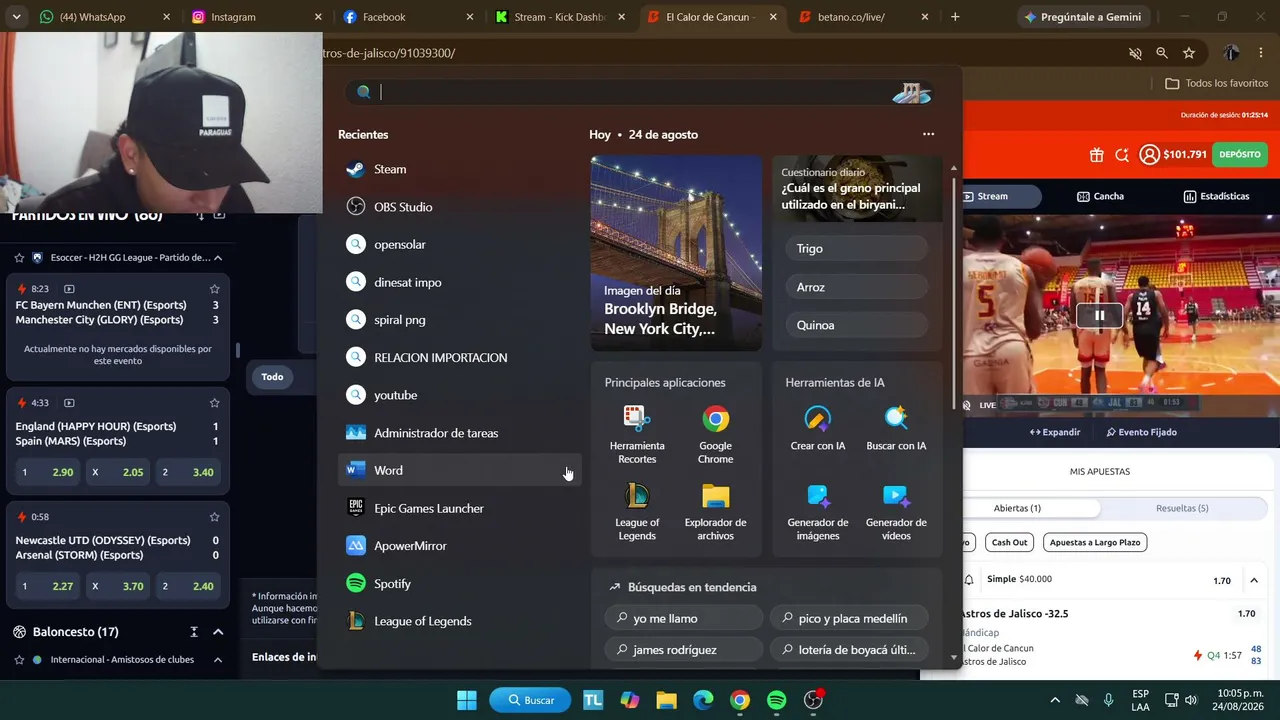This screenshot has height=720, width=1280.
Task: Open Generador de imágenes tool
Action: coord(818,511)
